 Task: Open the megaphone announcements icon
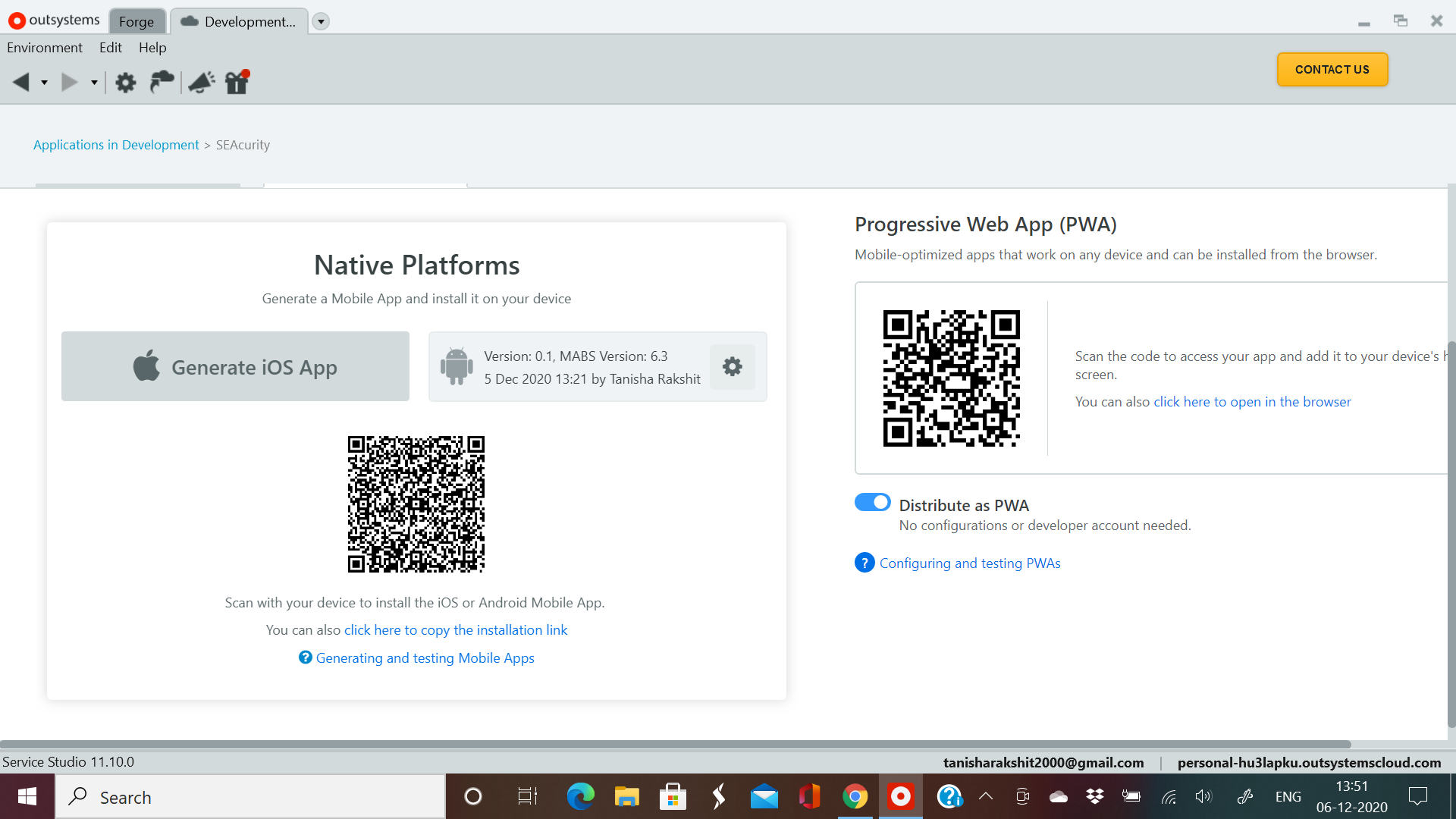click(201, 82)
